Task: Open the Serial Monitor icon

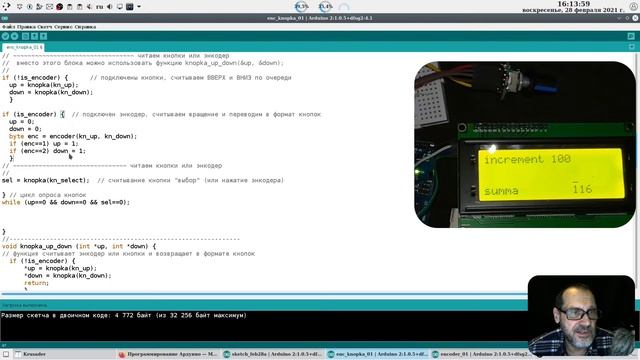Action: coord(631,36)
